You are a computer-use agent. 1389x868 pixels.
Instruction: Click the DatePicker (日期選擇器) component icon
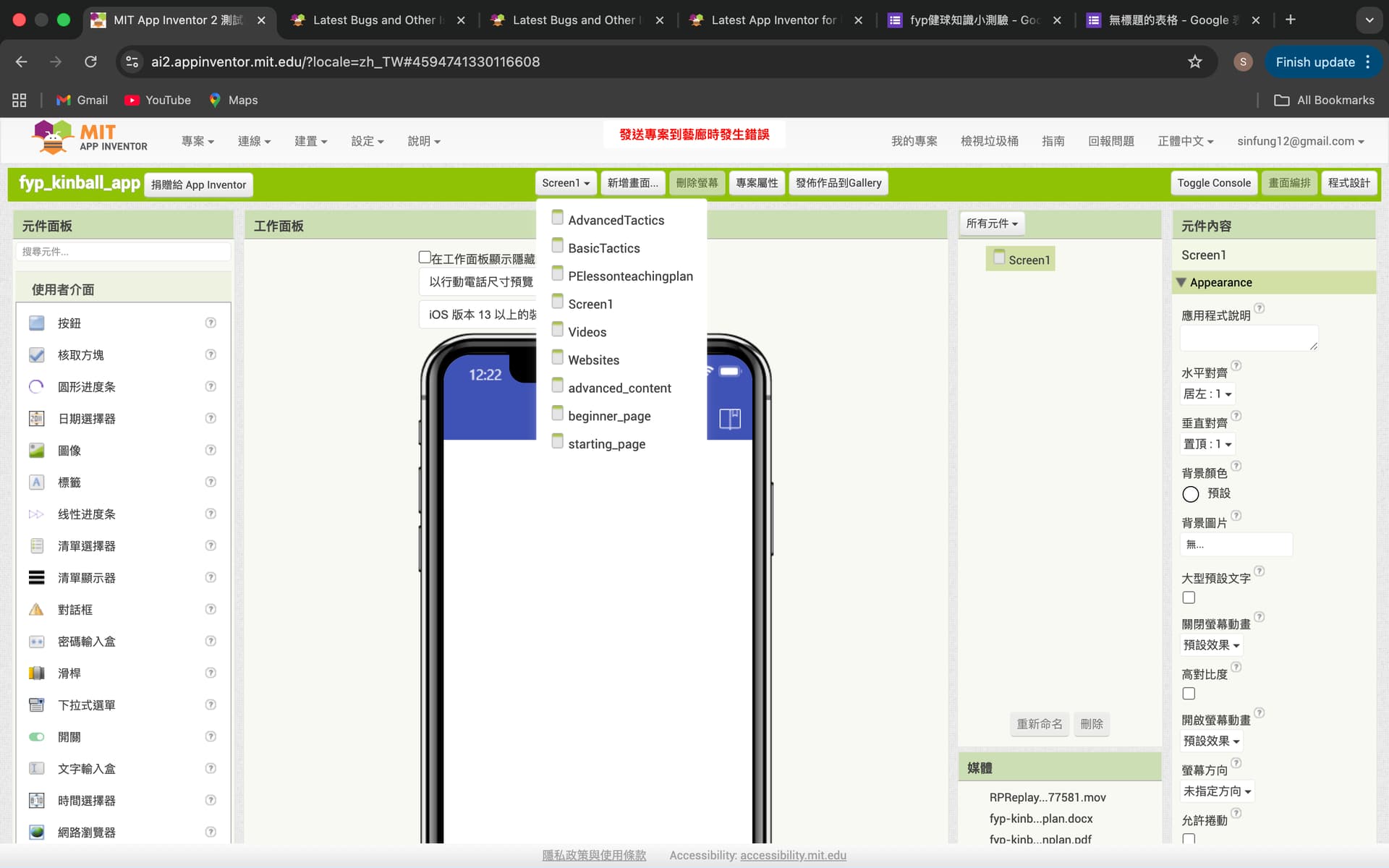pos(36,419)
